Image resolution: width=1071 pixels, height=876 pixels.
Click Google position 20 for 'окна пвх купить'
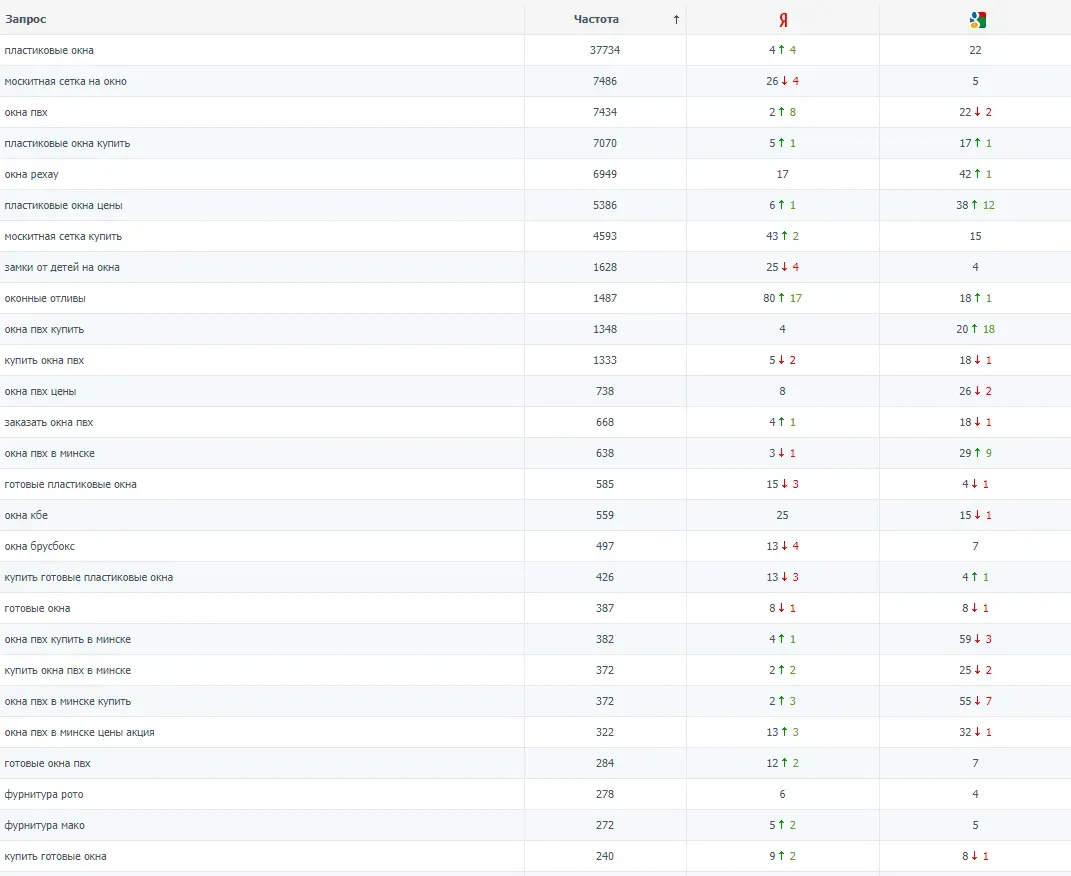[x=962, y=329]
